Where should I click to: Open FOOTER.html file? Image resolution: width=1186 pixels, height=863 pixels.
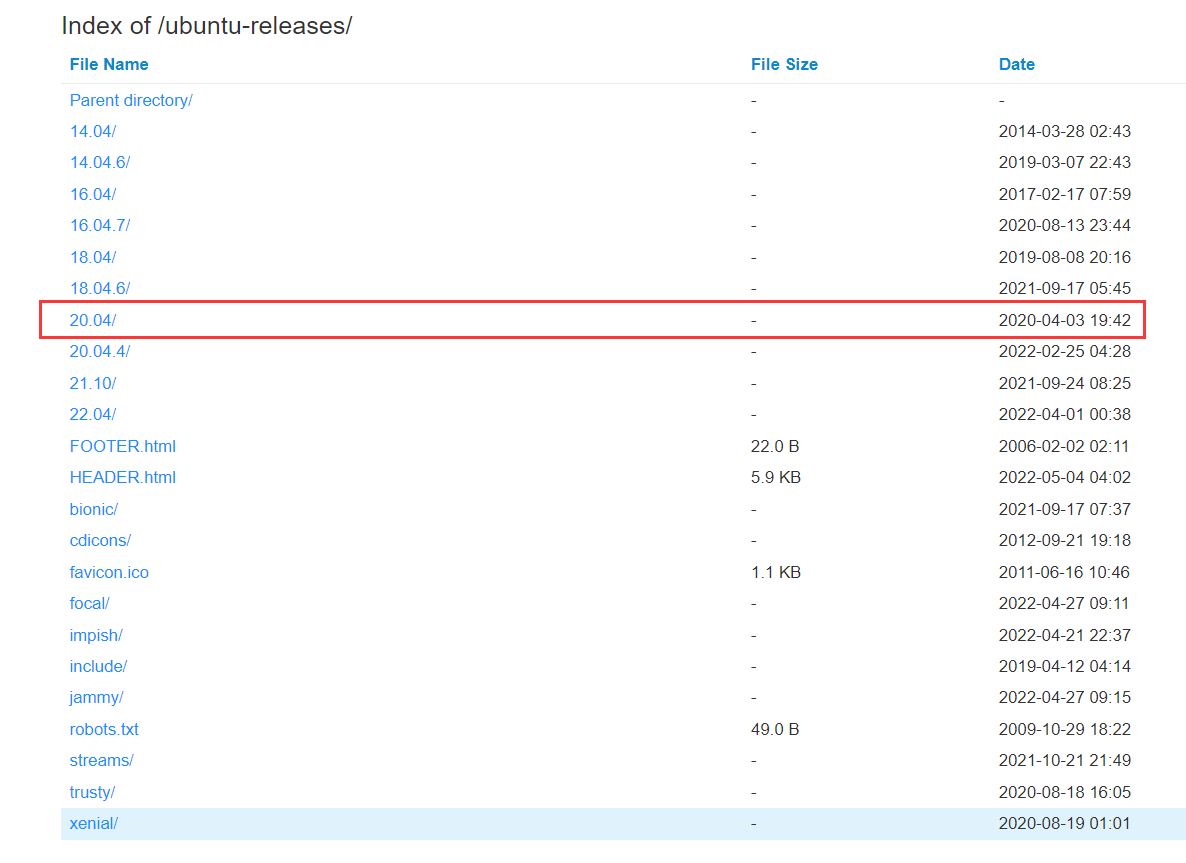click(x=123, y=446)
